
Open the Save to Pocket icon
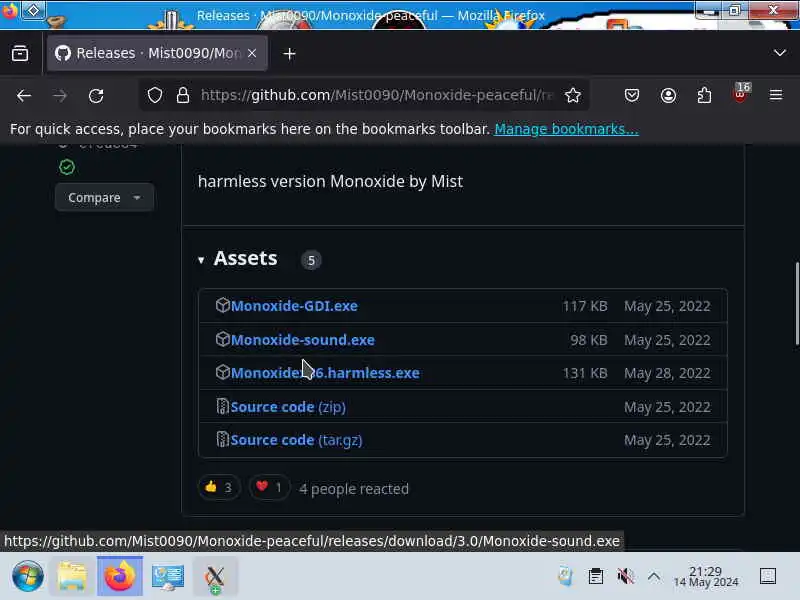tap(632, 95)
